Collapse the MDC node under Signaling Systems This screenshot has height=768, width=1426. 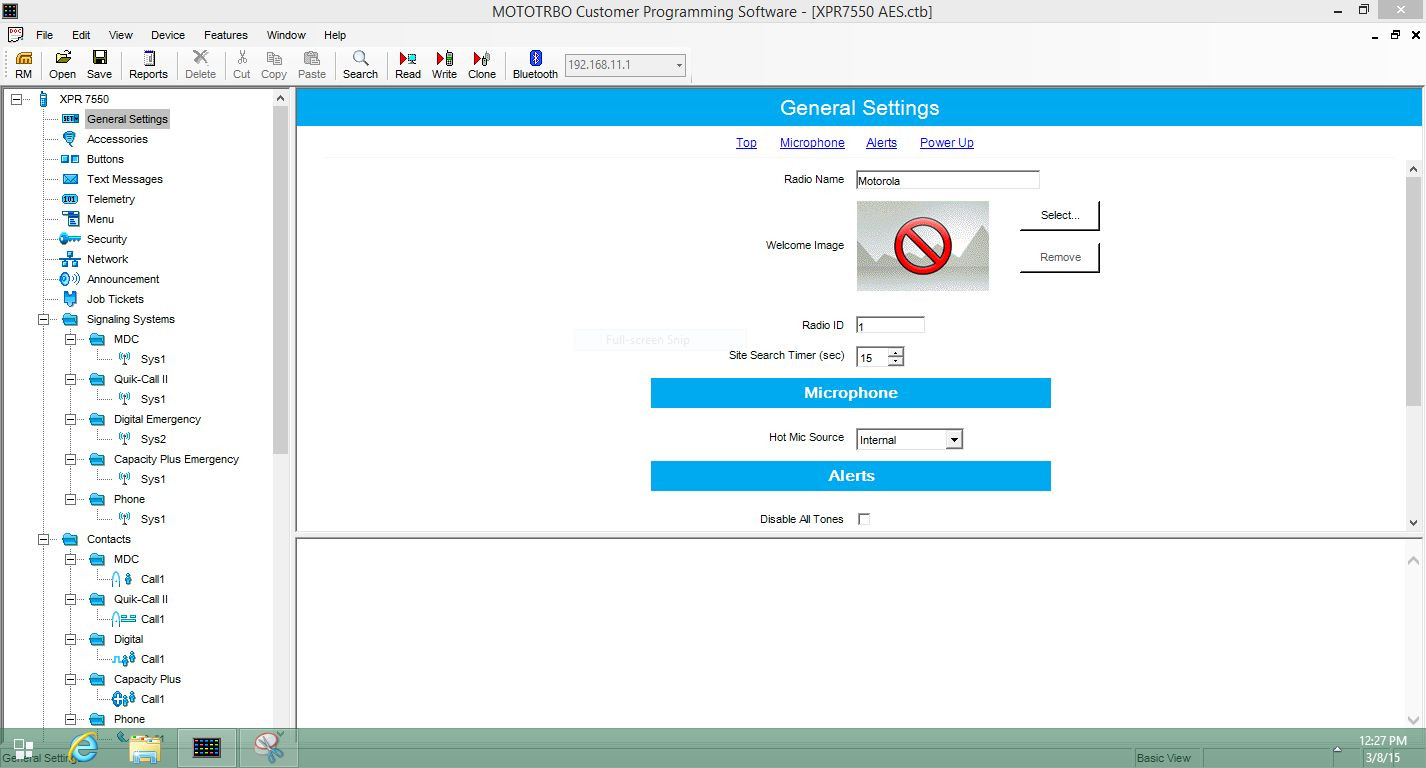click(70, 339)
